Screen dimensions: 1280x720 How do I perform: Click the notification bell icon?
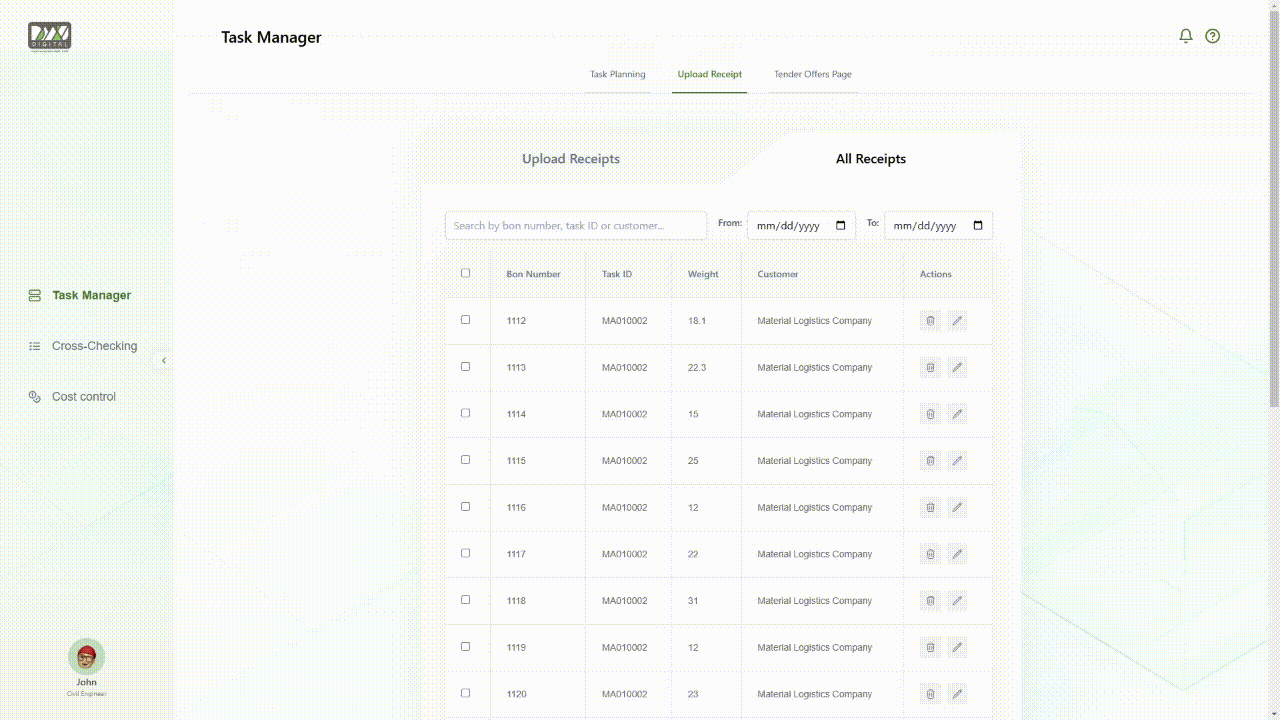click(x=1186, y=36)
